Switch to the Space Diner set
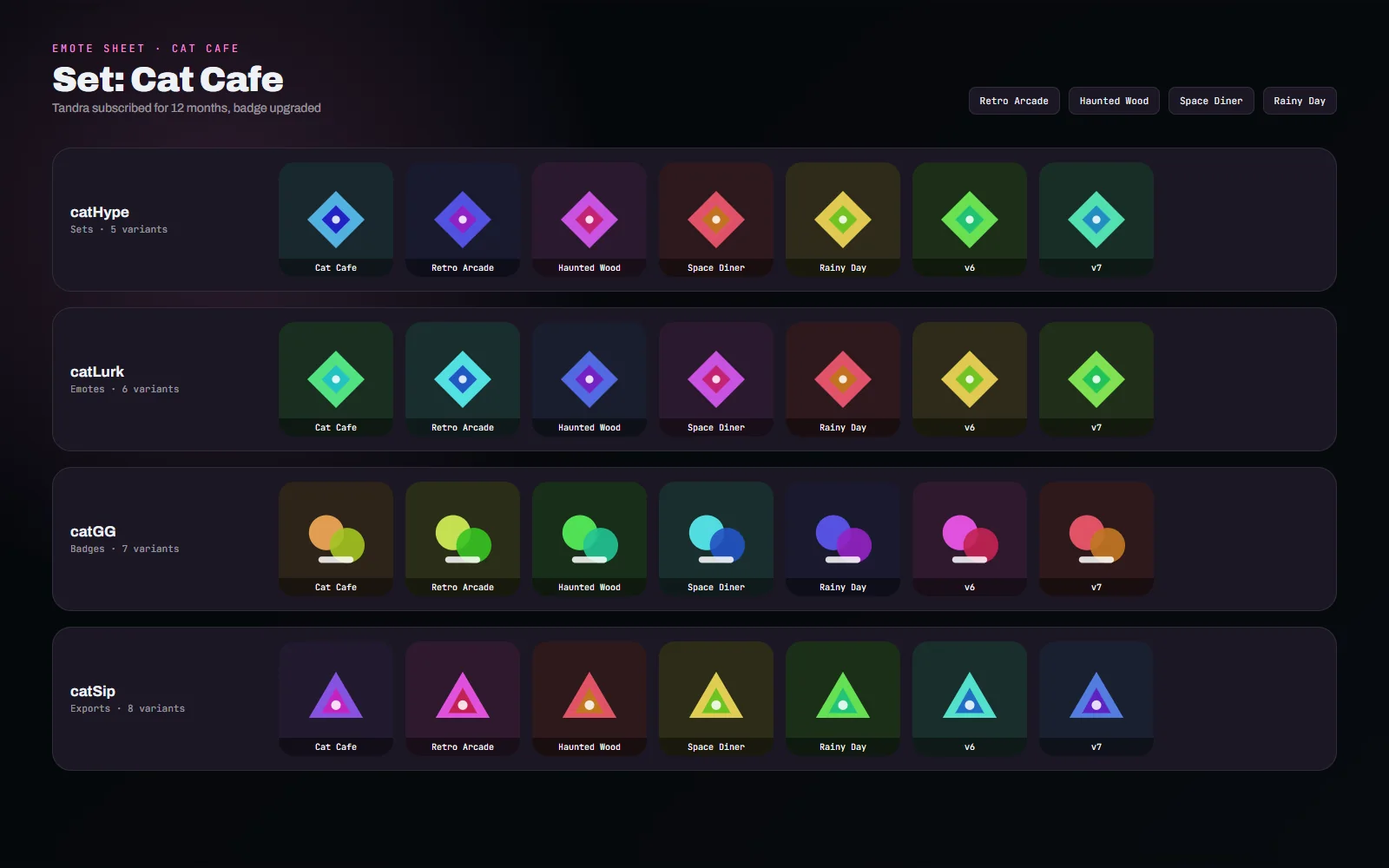 1211,101
